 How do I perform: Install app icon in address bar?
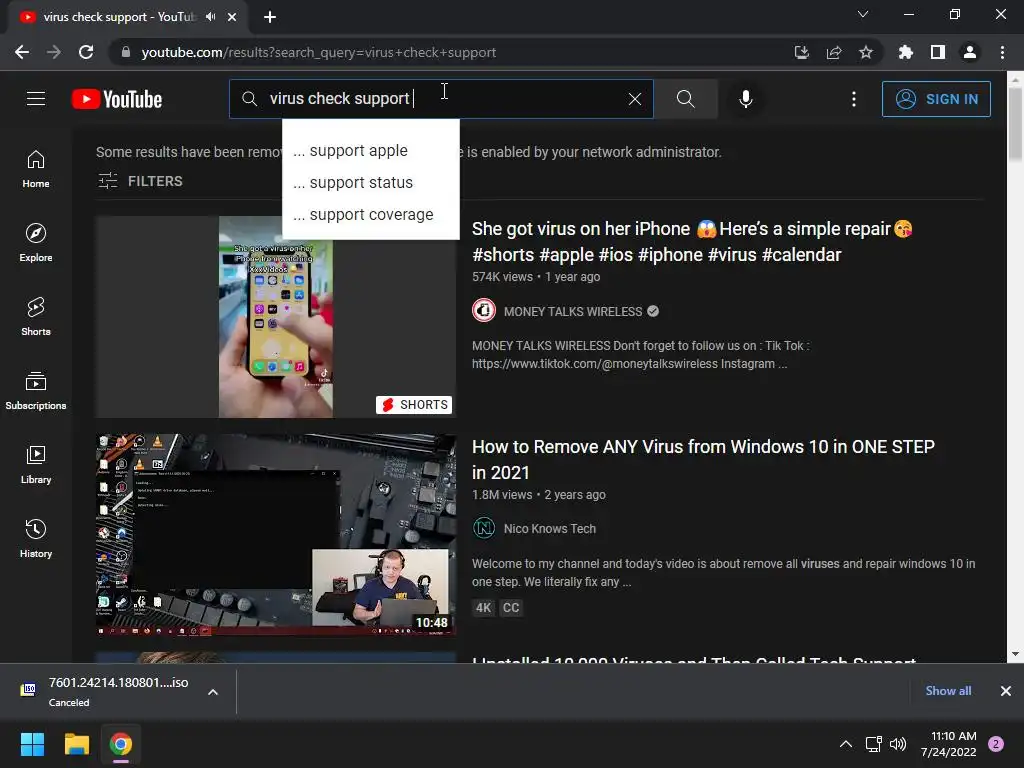pos(801,52)
